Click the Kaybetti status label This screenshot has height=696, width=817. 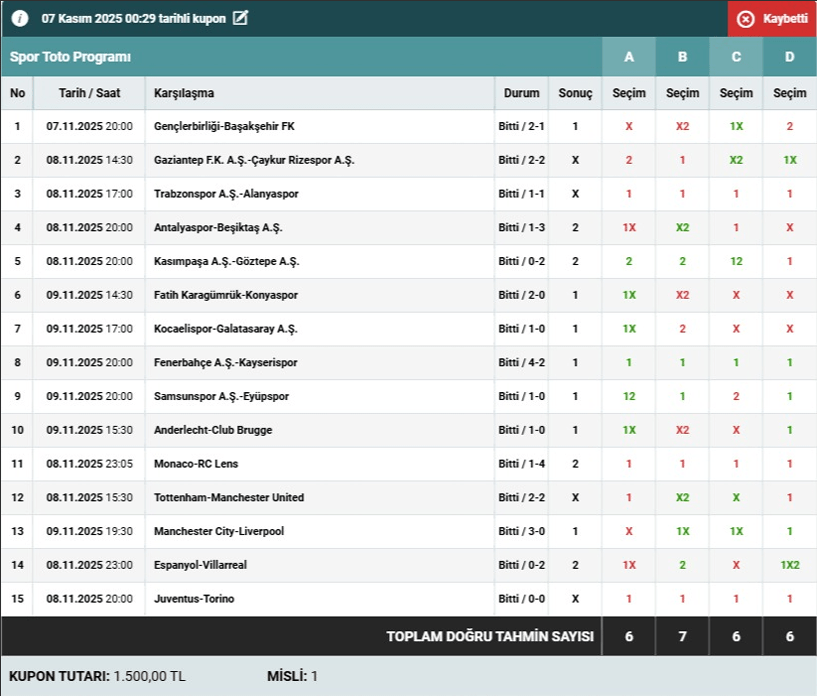(x=785, y=19)
